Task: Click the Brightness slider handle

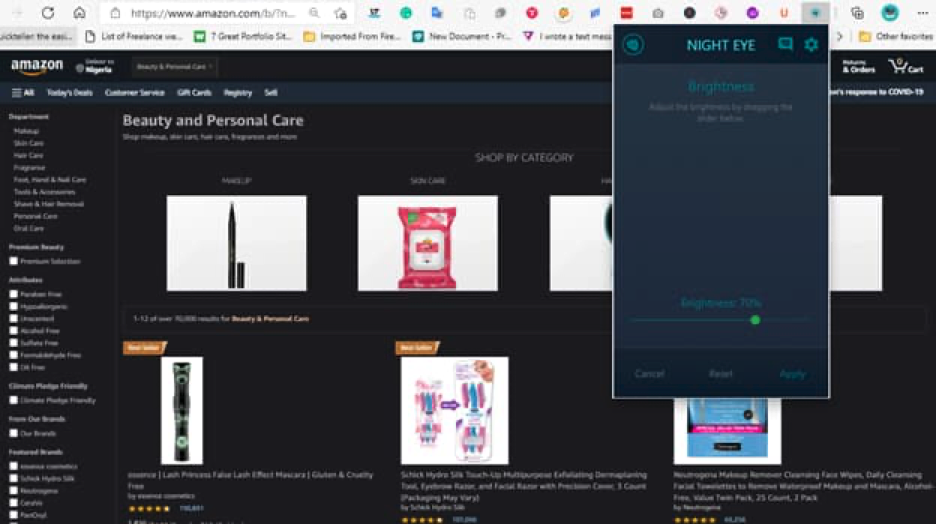Action: [x=755, y=320]
